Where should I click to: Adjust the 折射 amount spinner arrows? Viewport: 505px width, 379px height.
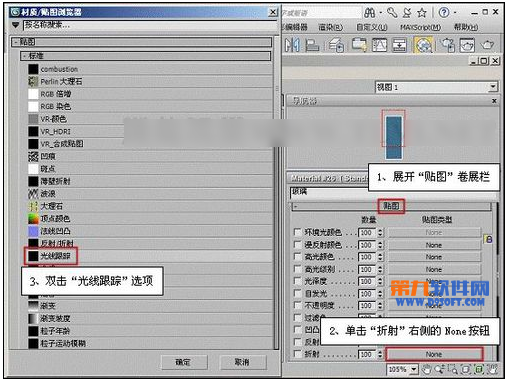pos(380,354)
